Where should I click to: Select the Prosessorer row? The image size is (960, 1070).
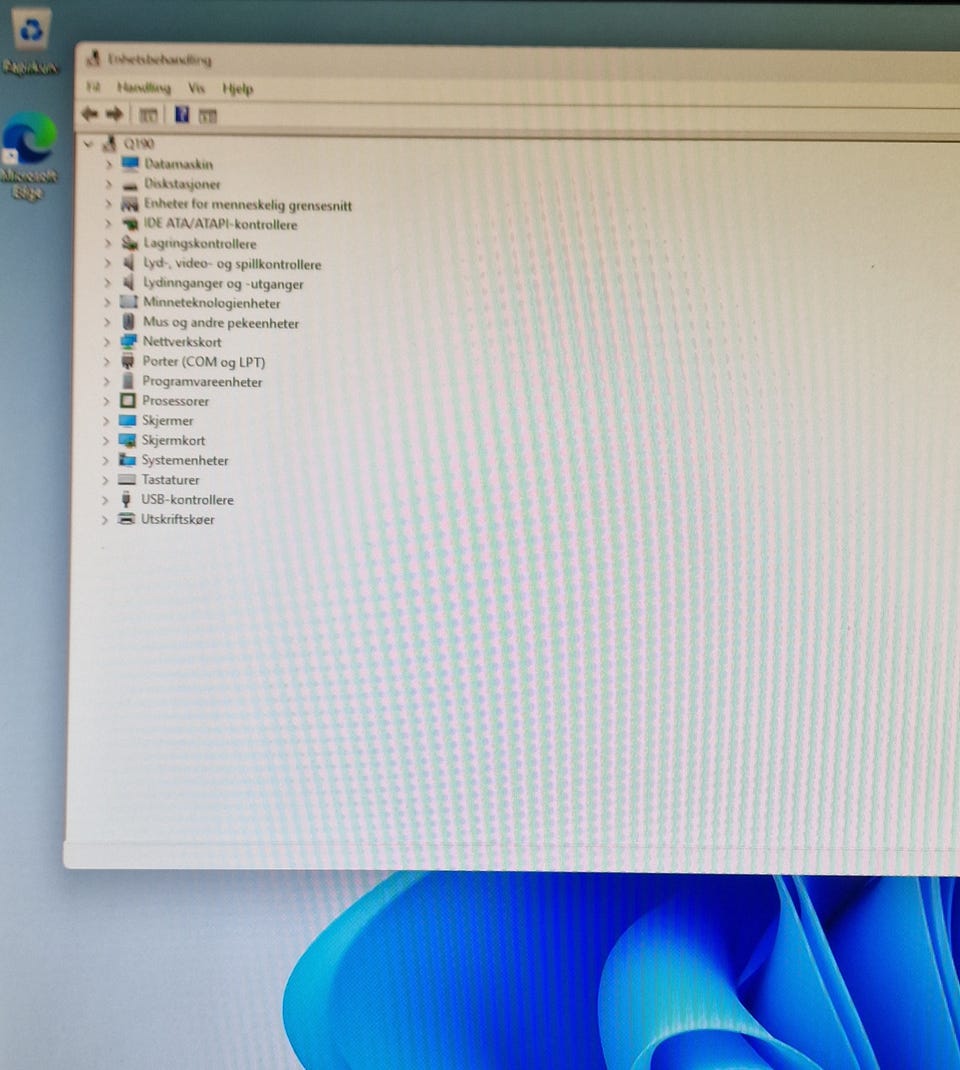(x=175, y=401)
